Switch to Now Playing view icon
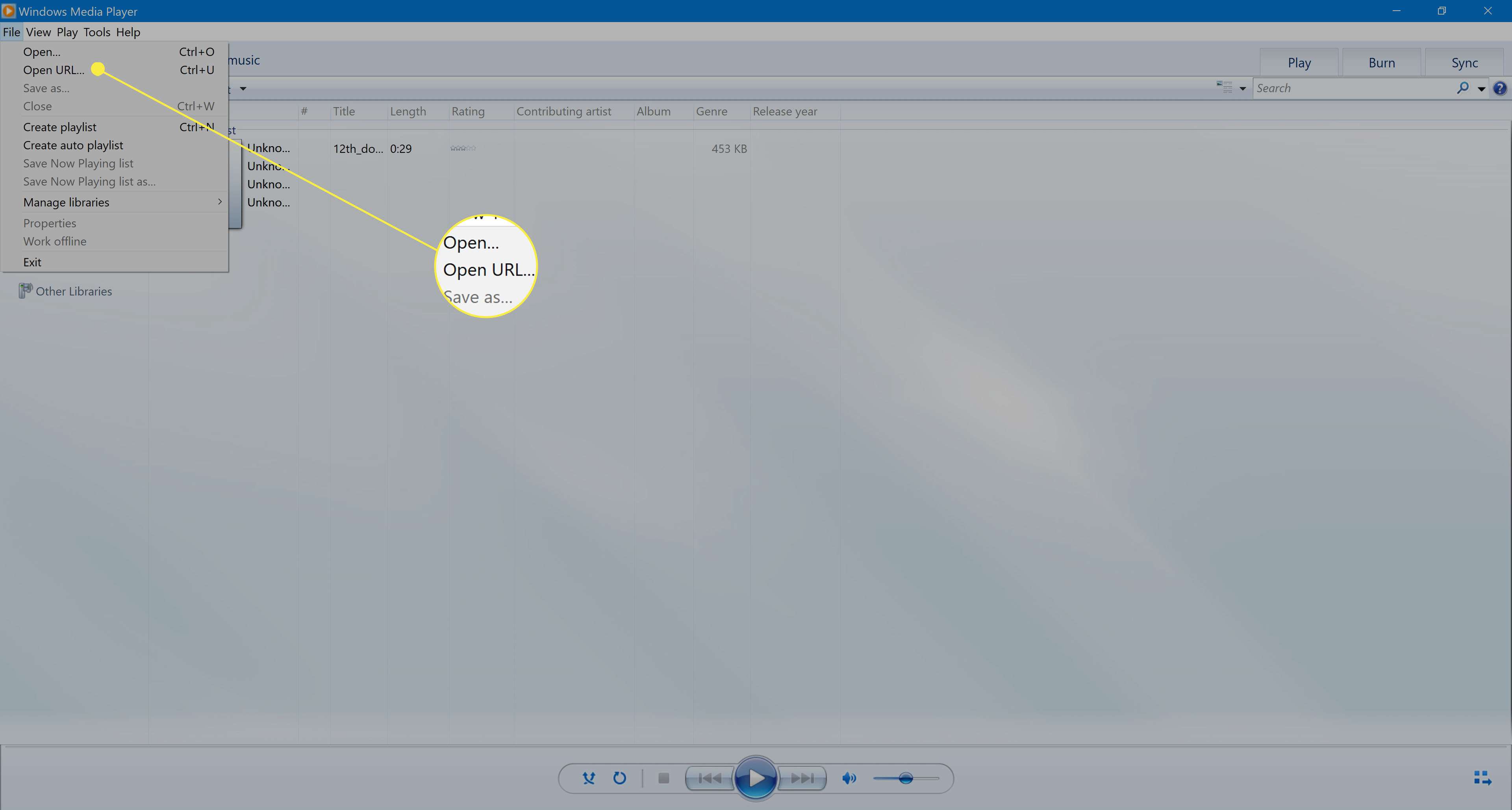This screenshot has width=1512, height=810. pyautogui.click(x=1482, y=778)
